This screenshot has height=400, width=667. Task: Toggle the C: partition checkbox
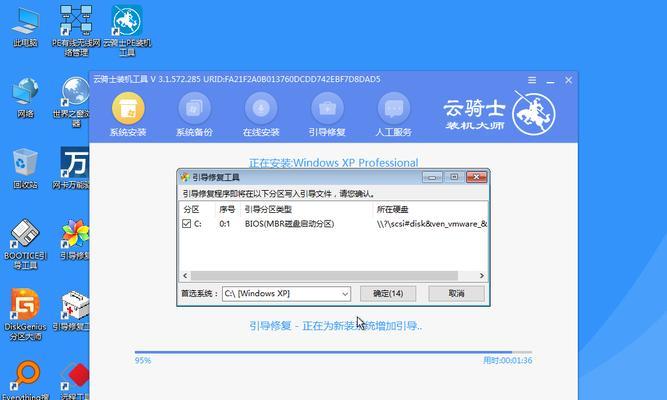(x=186, y=223)
